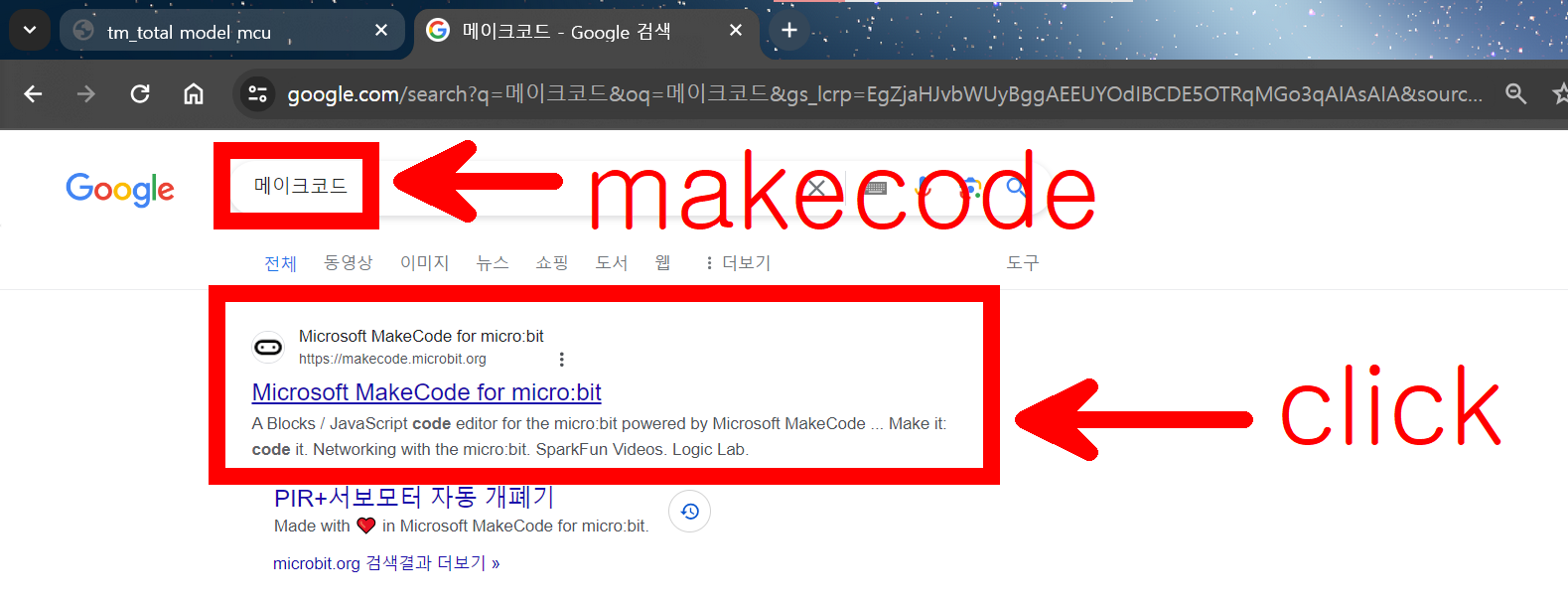Open PIR+서보모터 자동 개폐기 result
1568x604 pixels.
[x=414, y=497]
